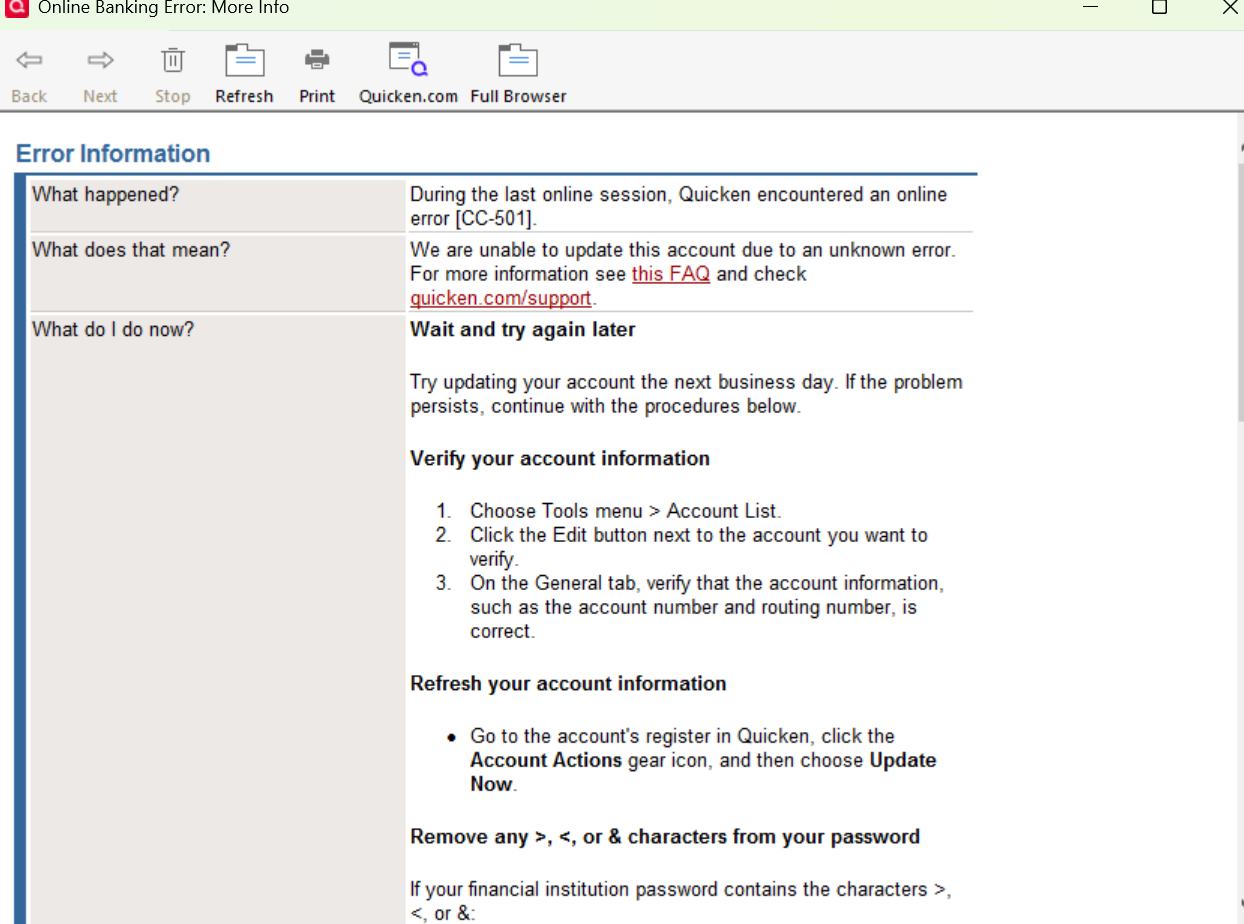This screenshot has height=924, width=1244.
Task: Click step 'Choose Tools menu > Account List'
Action: click(626, 511)
